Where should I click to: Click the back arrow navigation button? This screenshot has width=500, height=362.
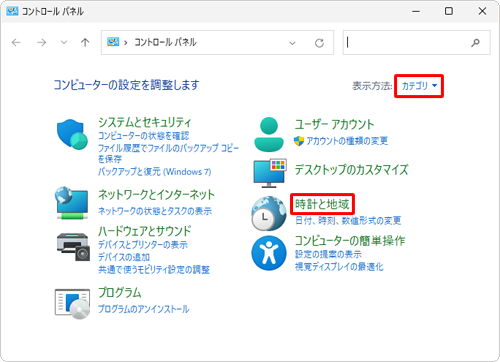tap(16, 42)
